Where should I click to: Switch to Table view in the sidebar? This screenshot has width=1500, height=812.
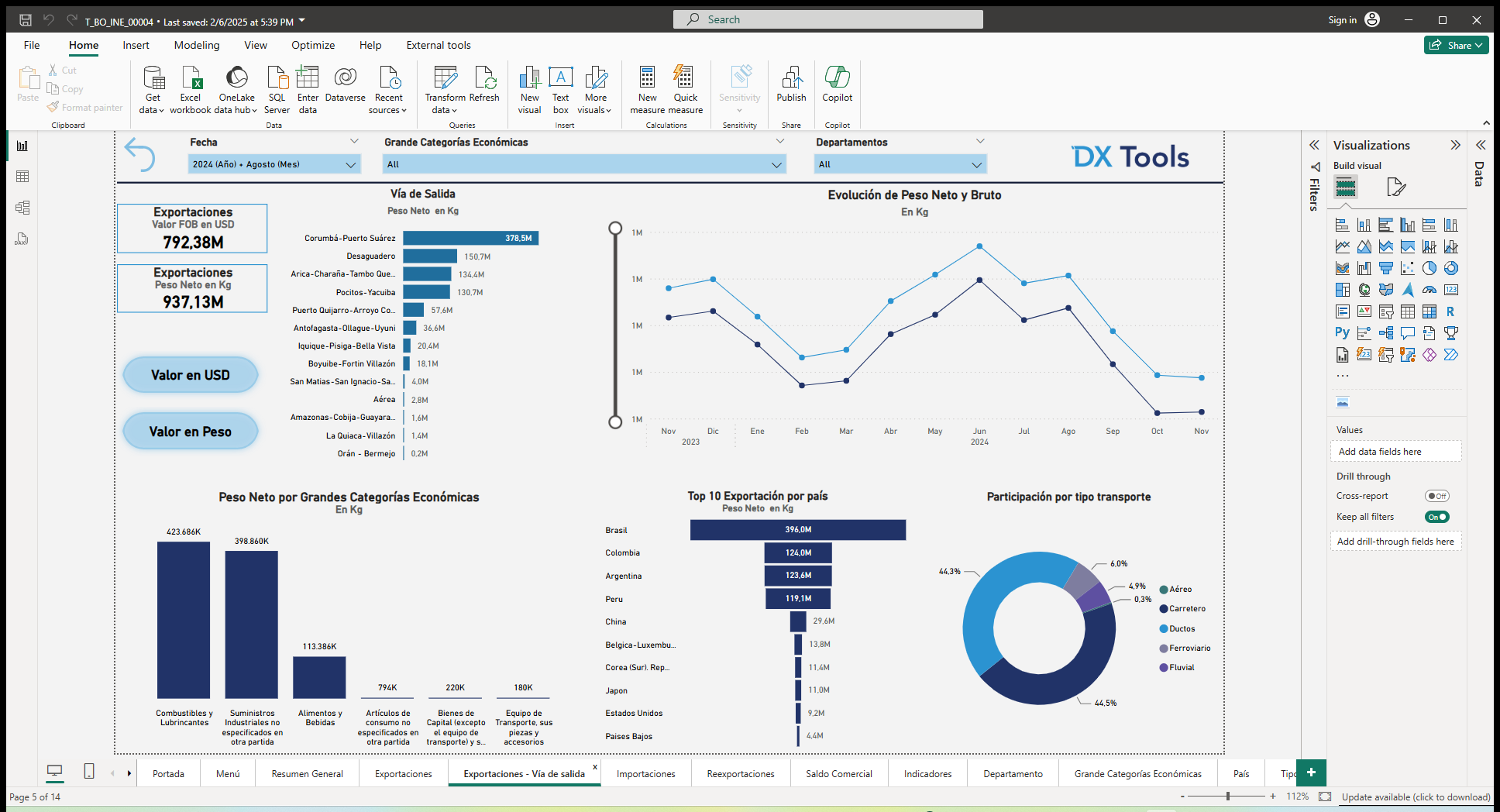pos(22,176)
